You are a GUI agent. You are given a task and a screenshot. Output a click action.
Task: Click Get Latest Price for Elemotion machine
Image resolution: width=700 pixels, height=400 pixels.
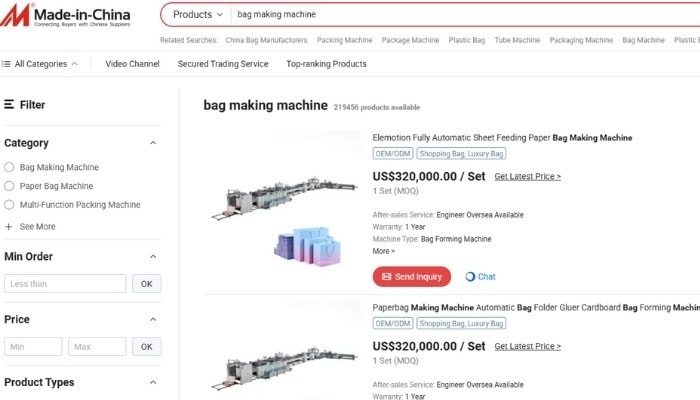527,177
